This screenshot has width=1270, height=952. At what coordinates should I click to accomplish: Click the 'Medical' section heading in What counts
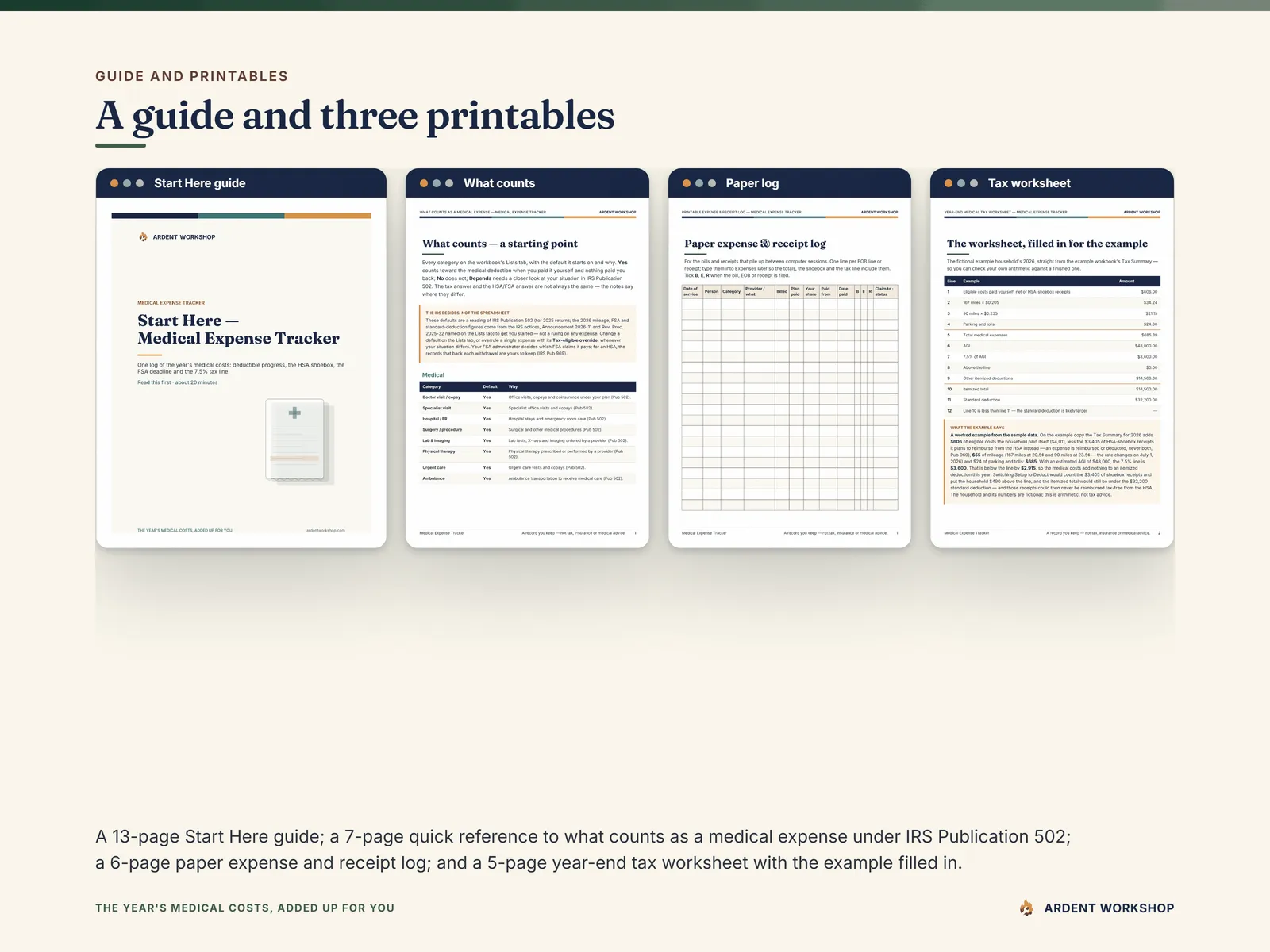tap(433, 375)
